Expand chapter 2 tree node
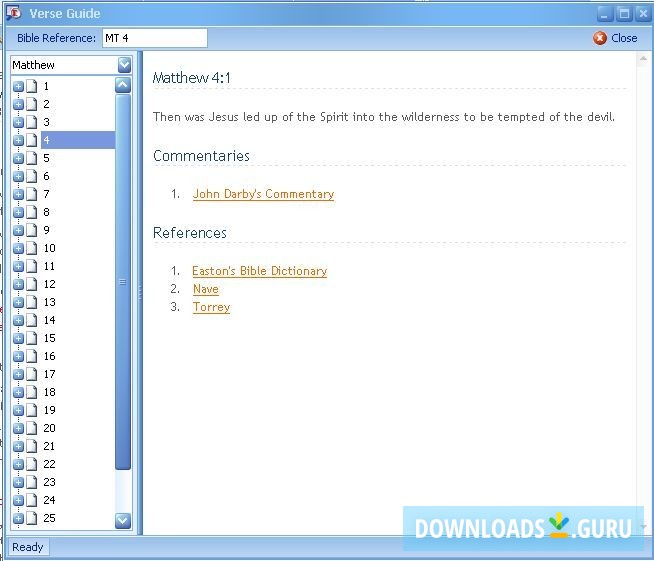 pyautogui.click(x=18, y=104)
